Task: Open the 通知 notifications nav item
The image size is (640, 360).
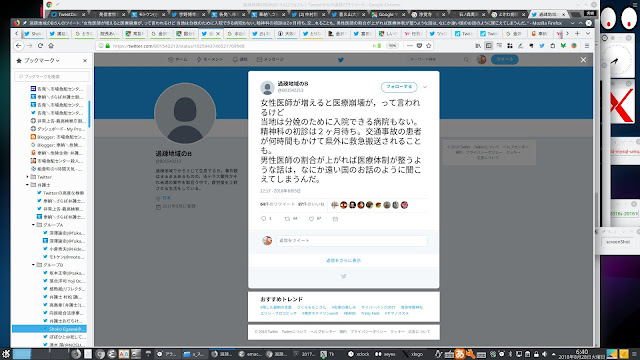Action: coord(240,60)
